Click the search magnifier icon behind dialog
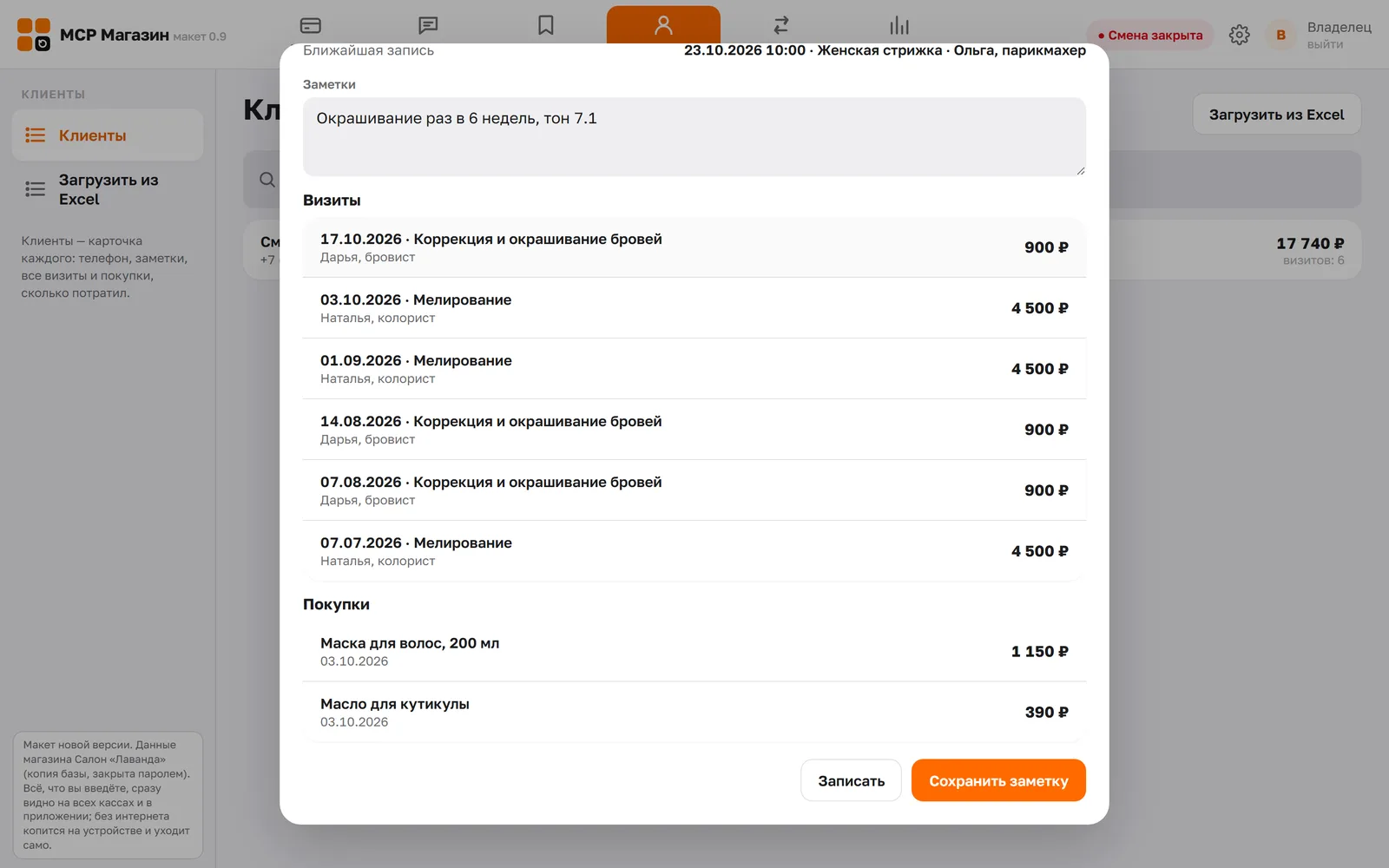 (x=267, y=180)
